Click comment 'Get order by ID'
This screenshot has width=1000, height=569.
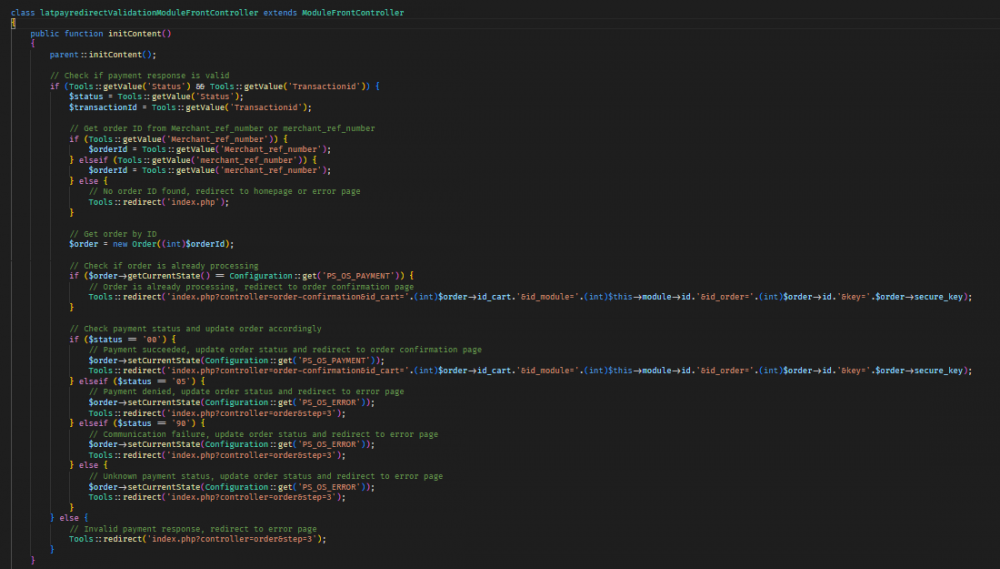[x=113, y=234]
